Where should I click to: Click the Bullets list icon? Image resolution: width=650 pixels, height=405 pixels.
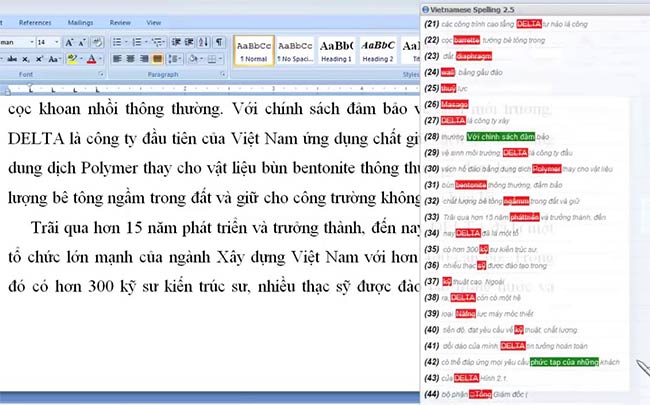pyautogui.click(x=117, y=42)
